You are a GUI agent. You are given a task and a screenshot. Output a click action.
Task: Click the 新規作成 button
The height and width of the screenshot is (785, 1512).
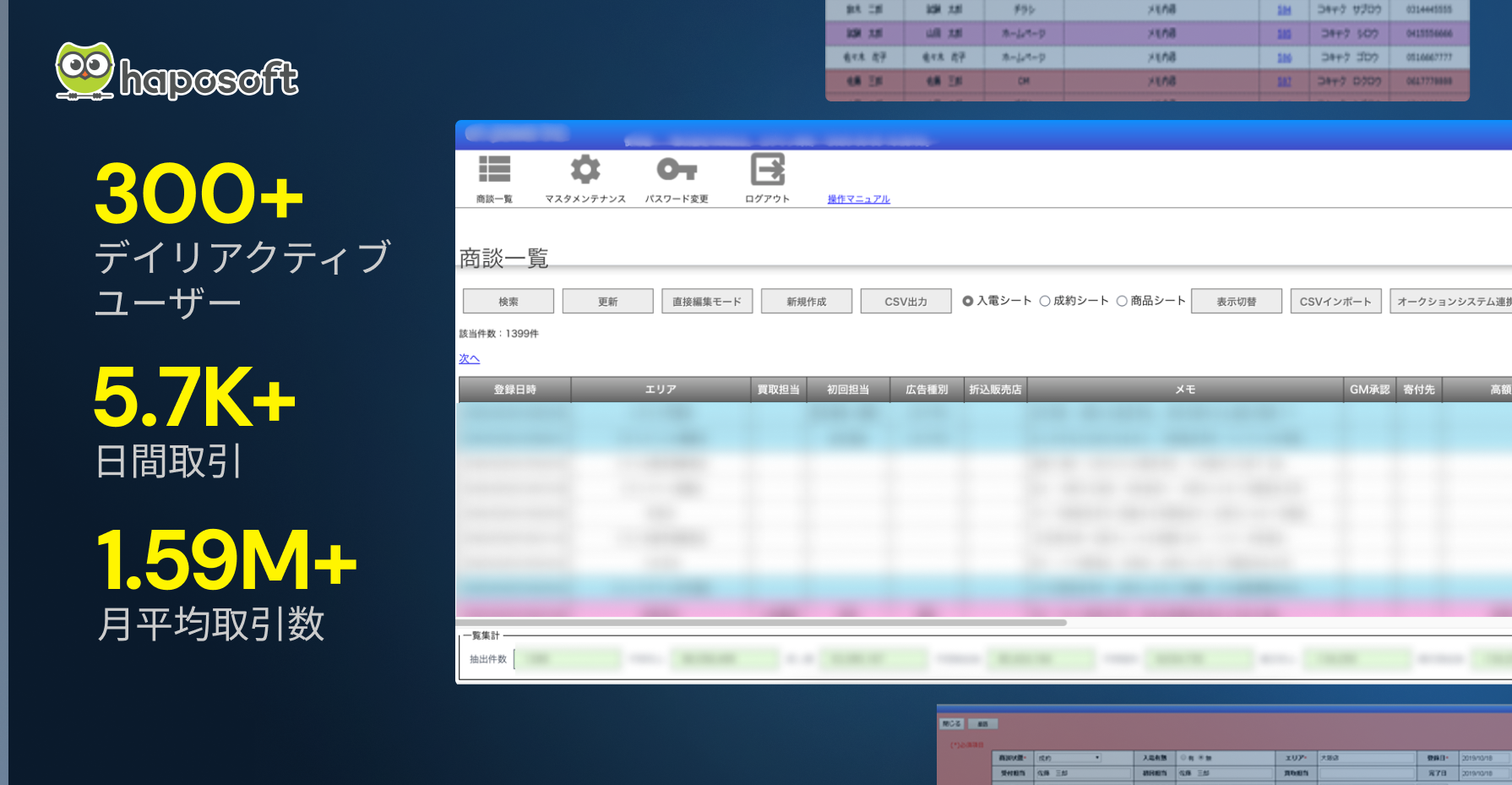(807, 302)
